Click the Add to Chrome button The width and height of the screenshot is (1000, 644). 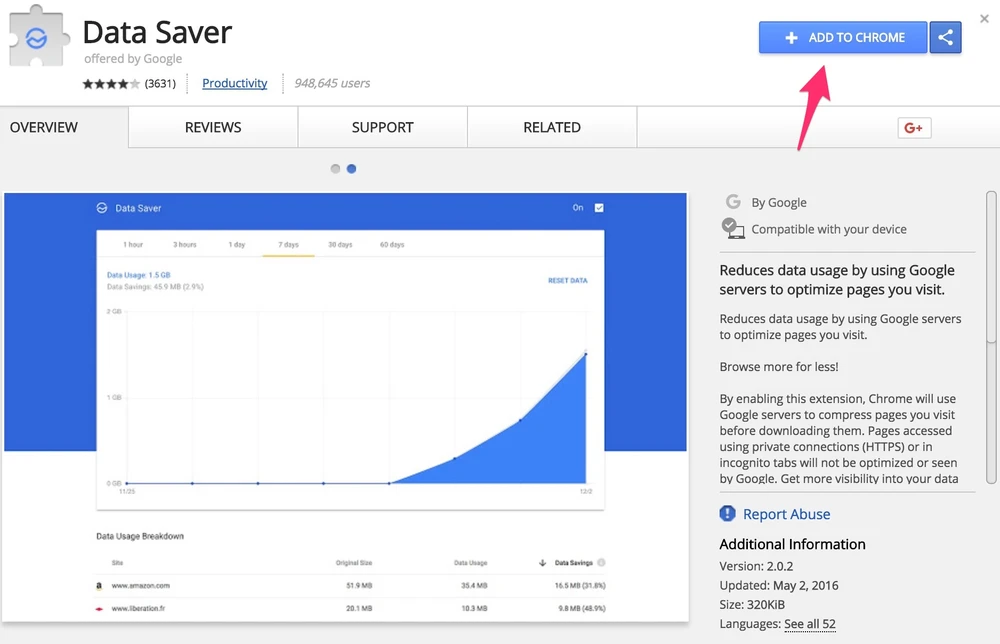[x=843, y=38]
